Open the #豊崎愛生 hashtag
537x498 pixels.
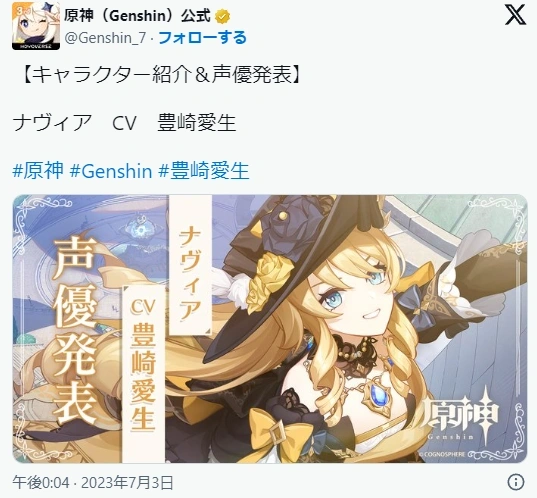click(x=204, y=170)
